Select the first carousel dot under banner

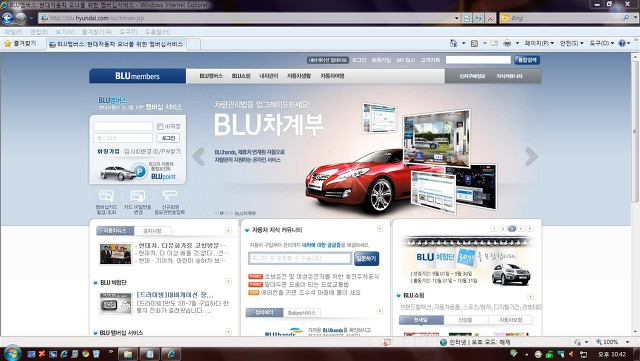tap(217, 213)
